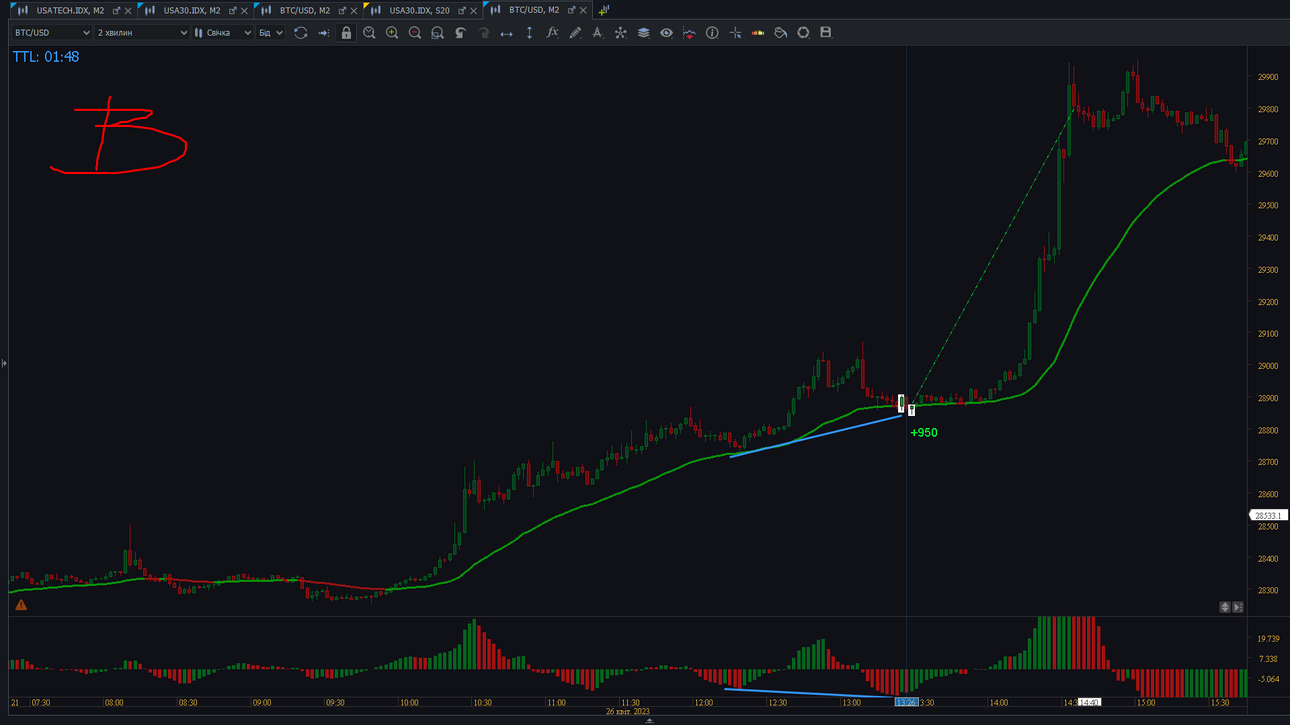
Task: Toggle the chart lock icon
Action: 346,33
